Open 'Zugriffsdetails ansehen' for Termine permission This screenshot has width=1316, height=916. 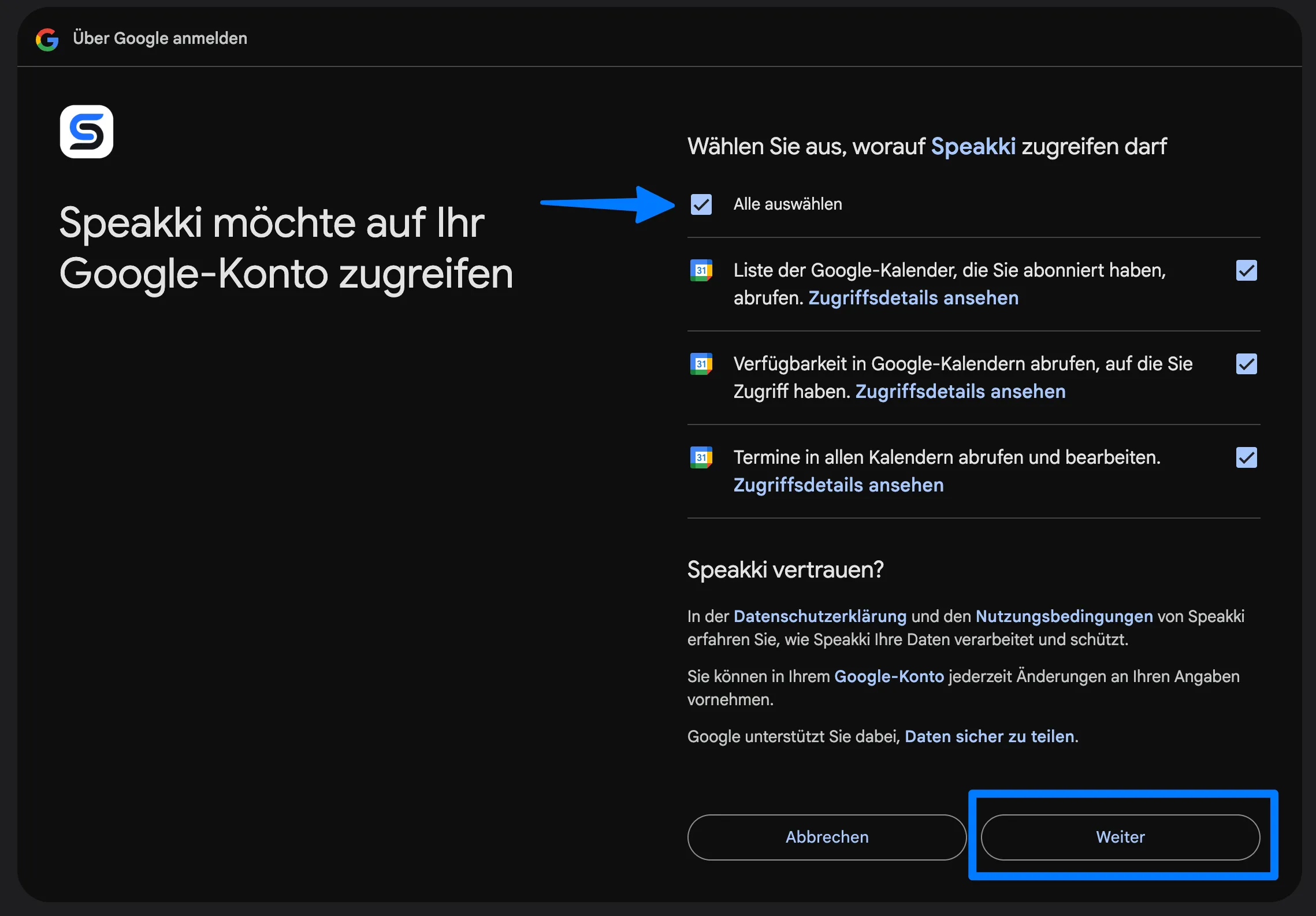click(838, 485)
